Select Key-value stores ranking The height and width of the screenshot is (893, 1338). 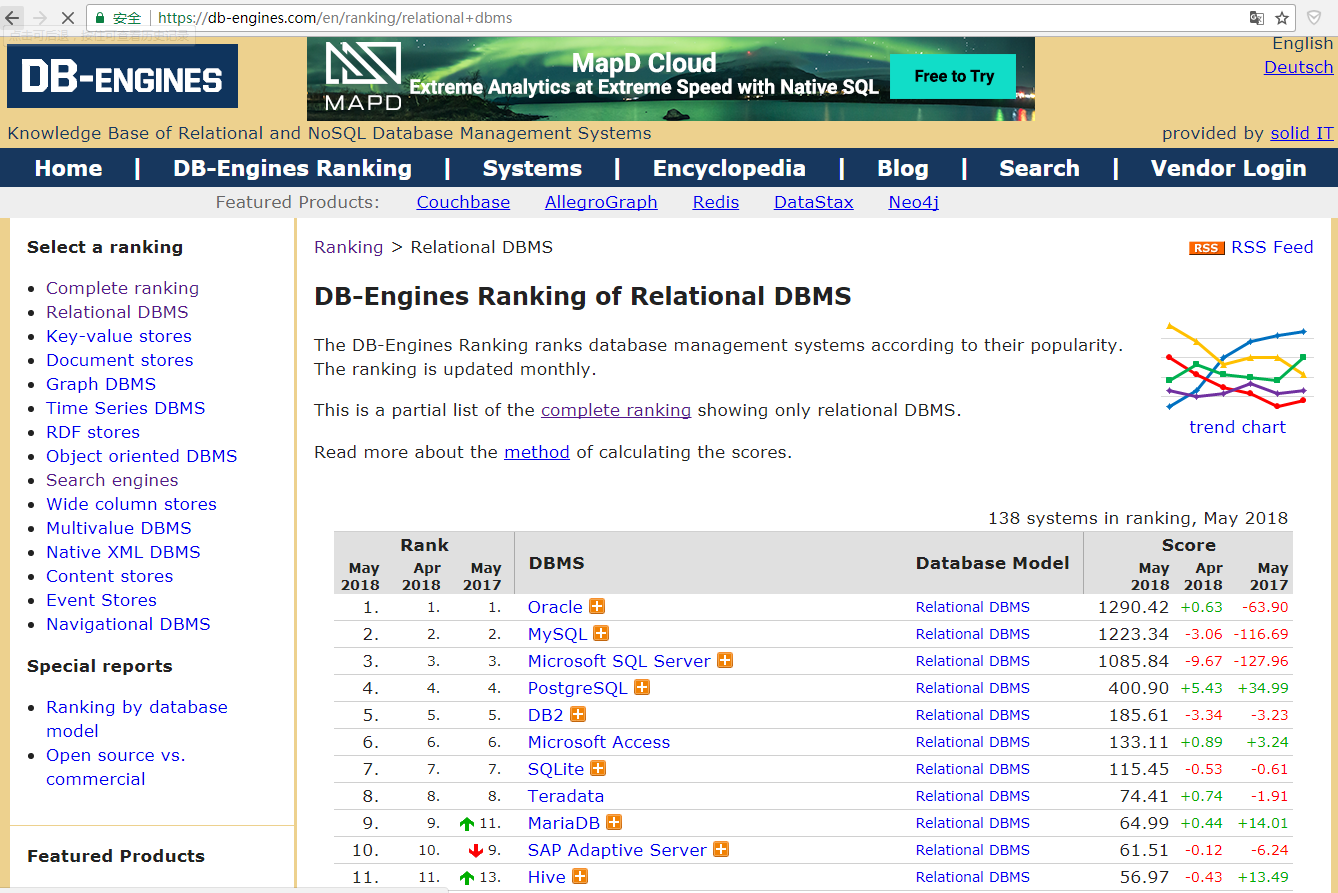click(119, 336)
